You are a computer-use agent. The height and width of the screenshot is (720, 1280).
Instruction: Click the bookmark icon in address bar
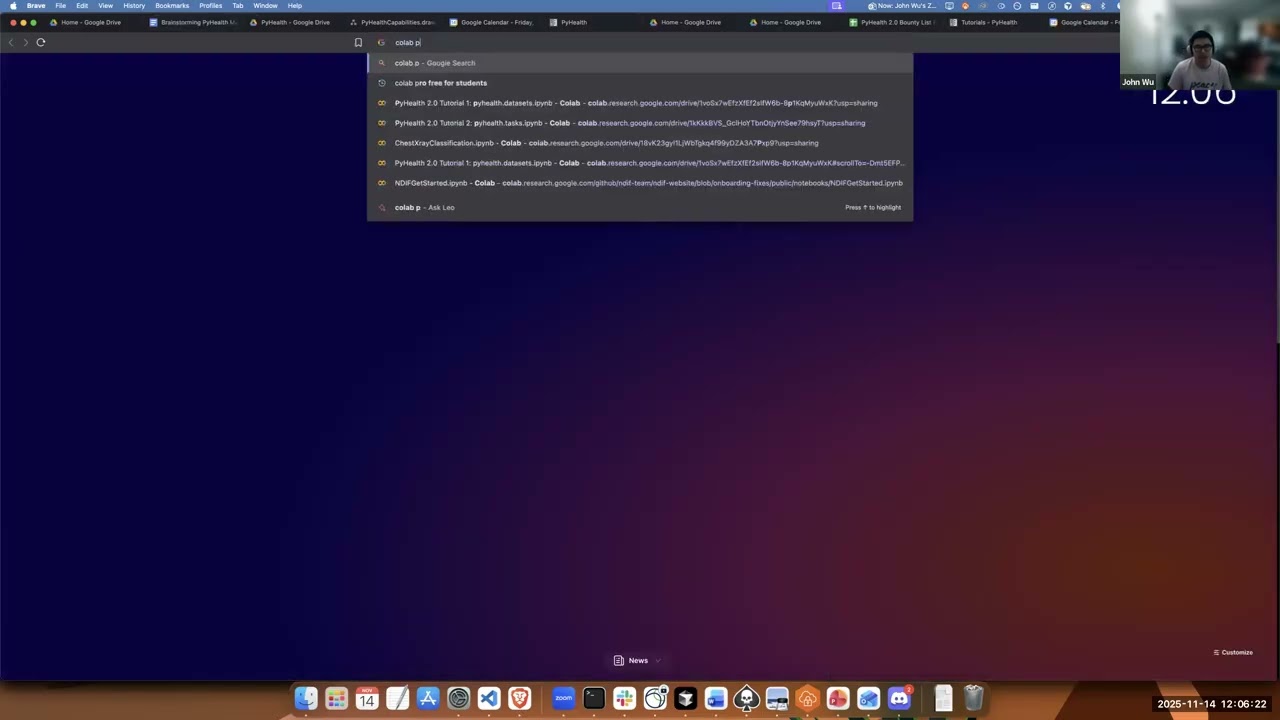358,42
